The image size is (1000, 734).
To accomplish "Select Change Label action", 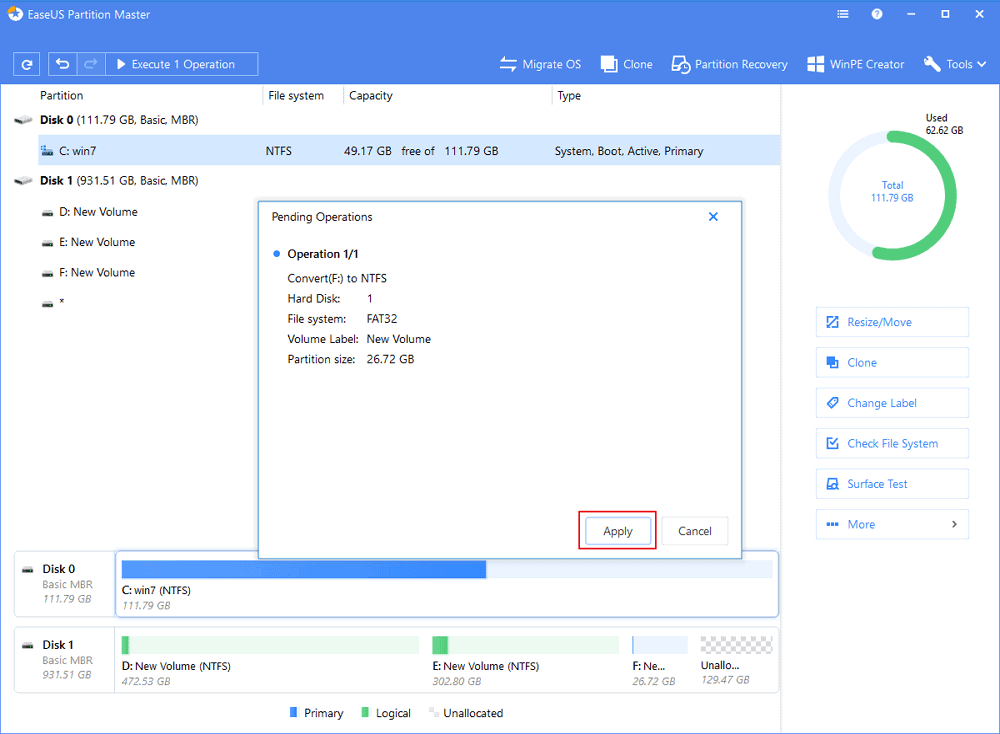I will [x=892, y=403].
